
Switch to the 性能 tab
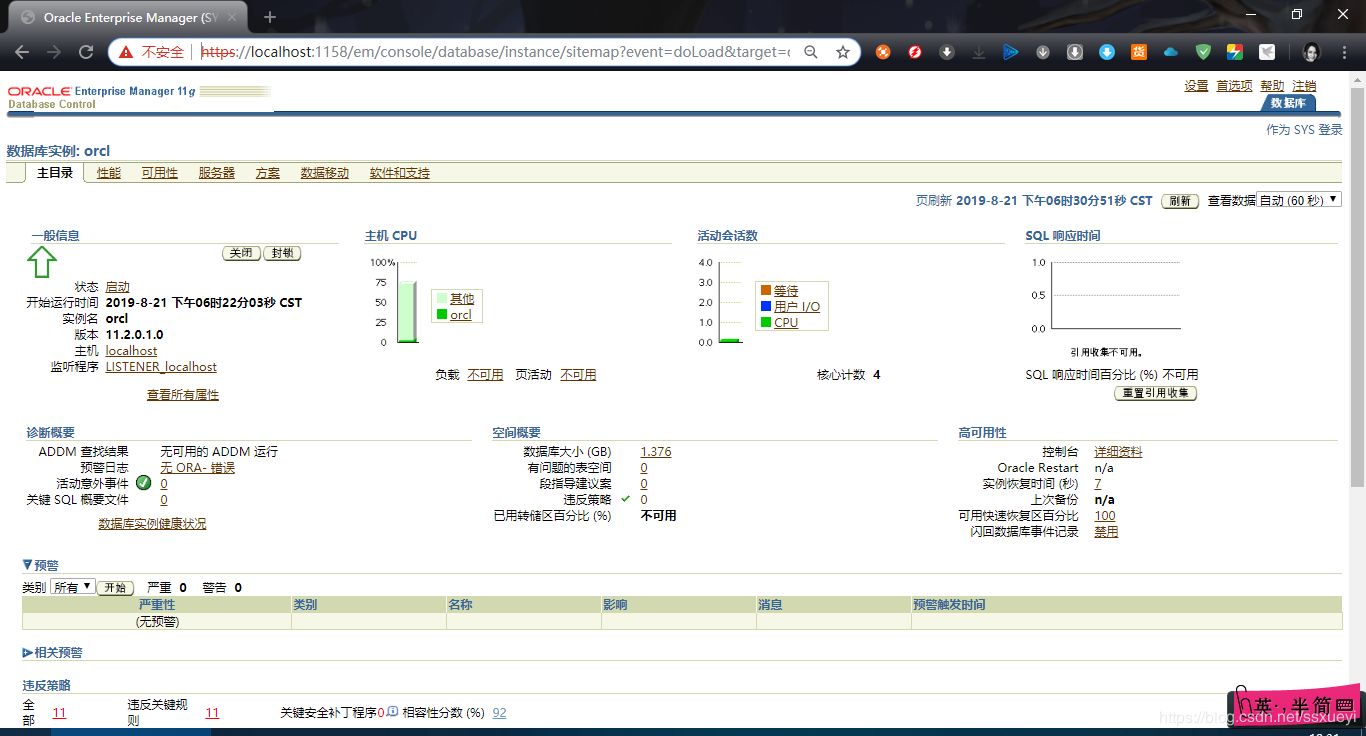pos(109,173)
